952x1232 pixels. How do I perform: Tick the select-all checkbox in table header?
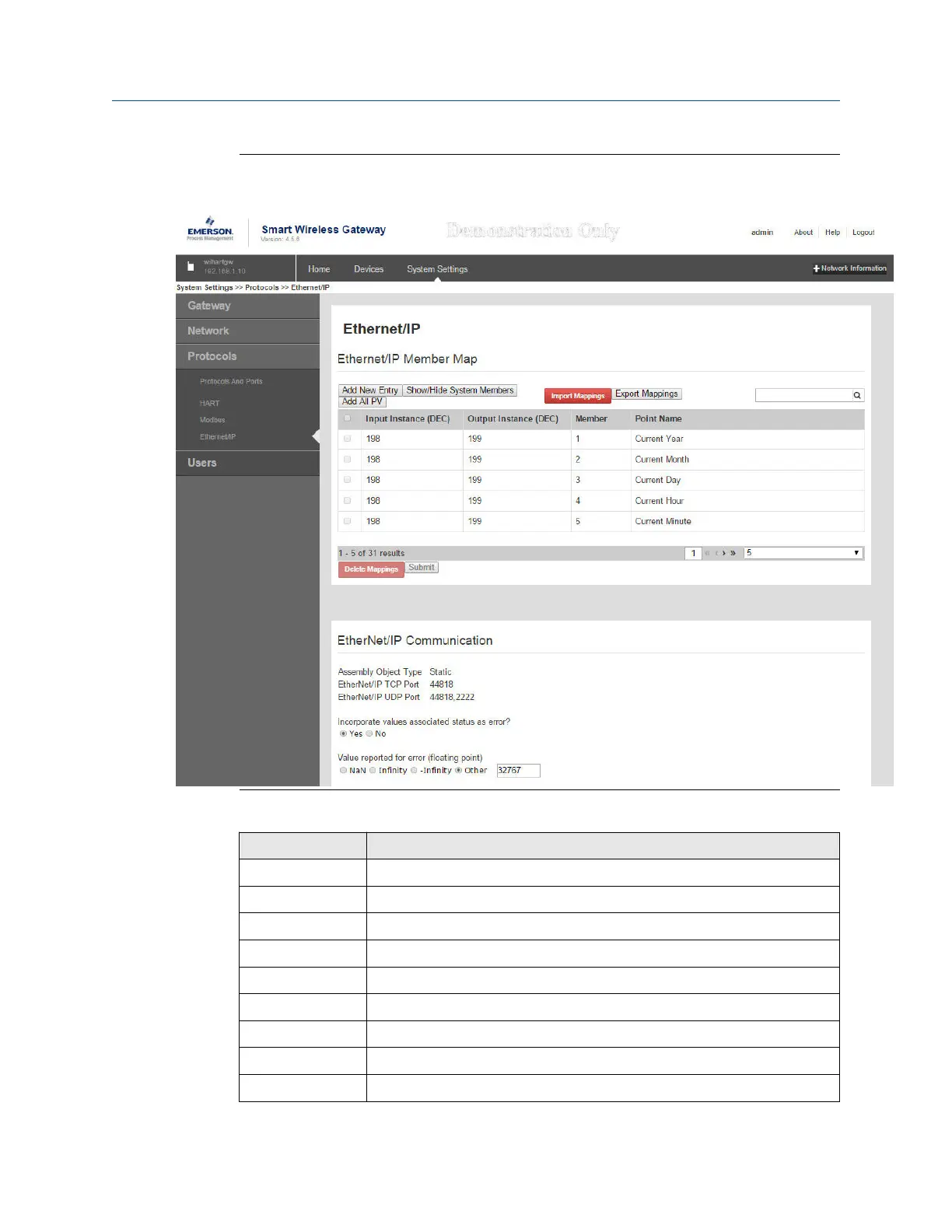(347, 418)
